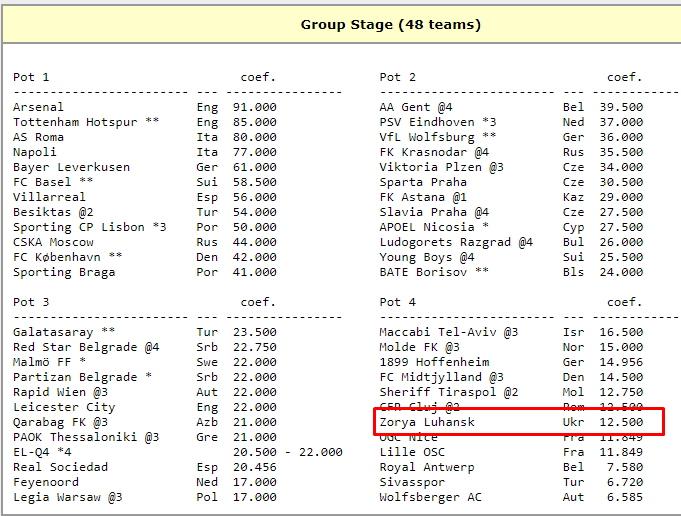Click Sporting CP Lisbon entry
Screen dimensions: 681x516
(x=75, y=227)
